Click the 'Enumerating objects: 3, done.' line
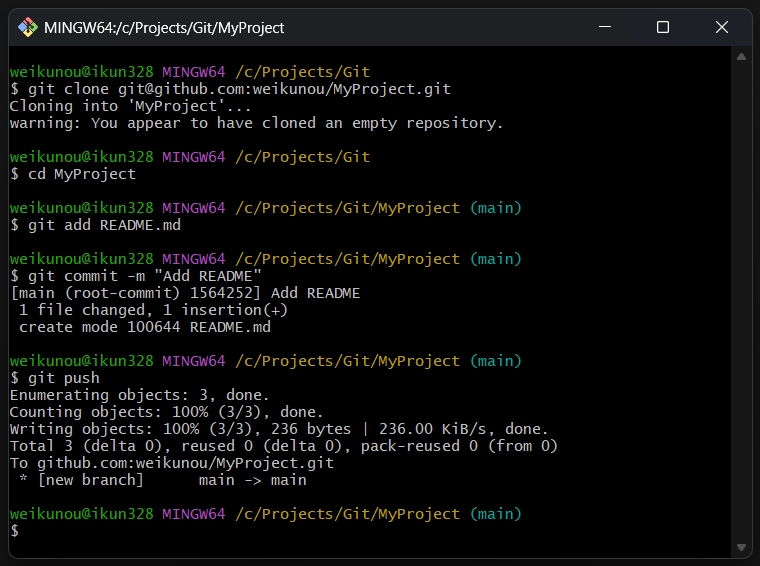 (x=140, y=395)
